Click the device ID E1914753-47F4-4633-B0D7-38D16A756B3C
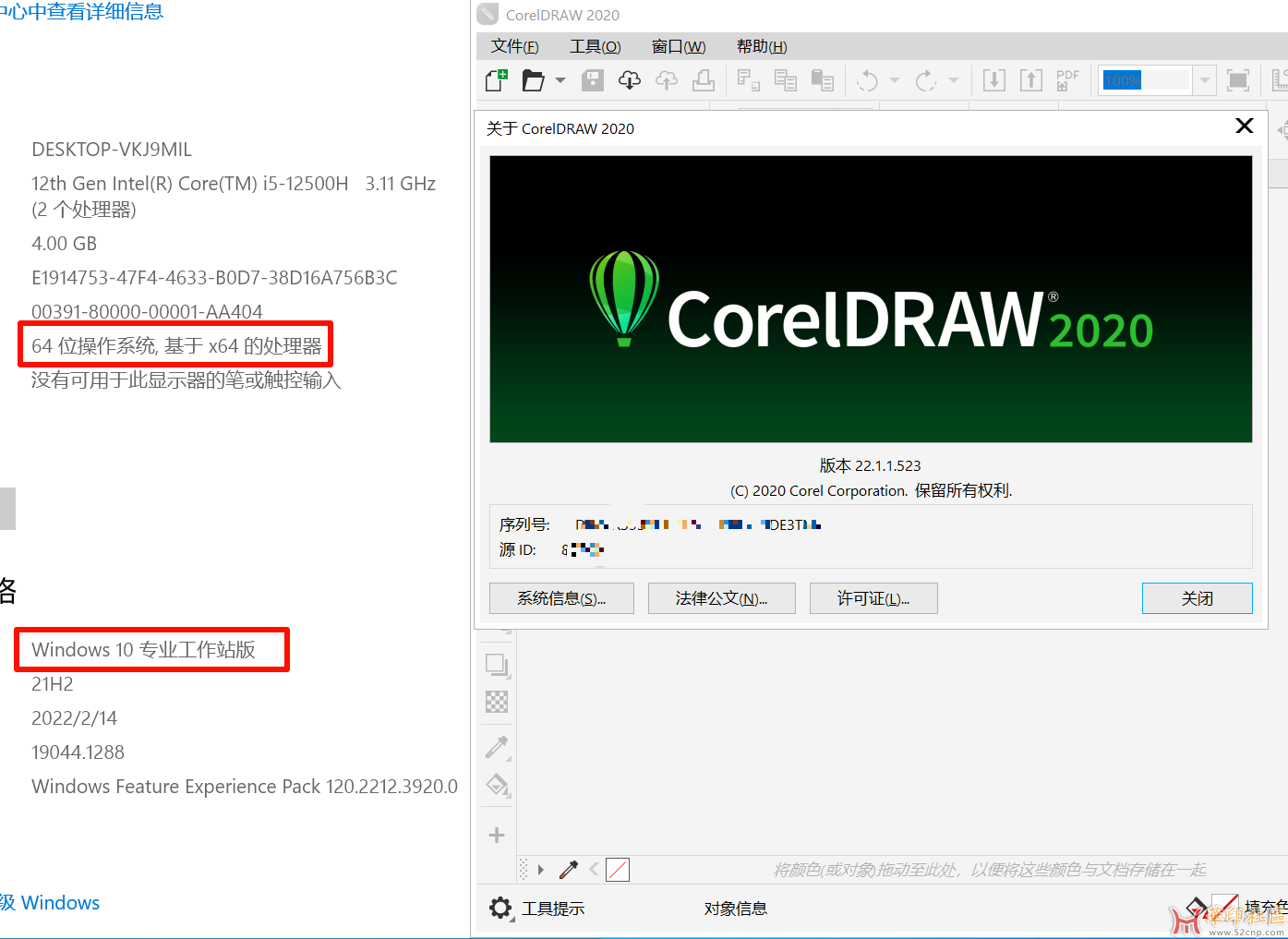 pyautogui.click(x=214, y=278)
